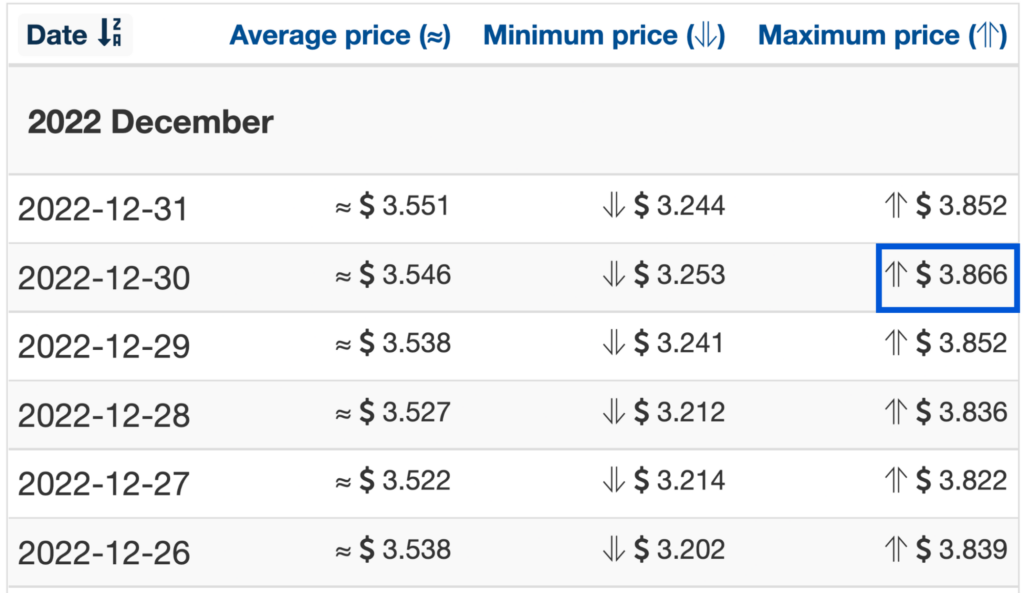Select the 2022-12-28 date row
Viewport: 1024px width, 593px height.
(513, 415)
